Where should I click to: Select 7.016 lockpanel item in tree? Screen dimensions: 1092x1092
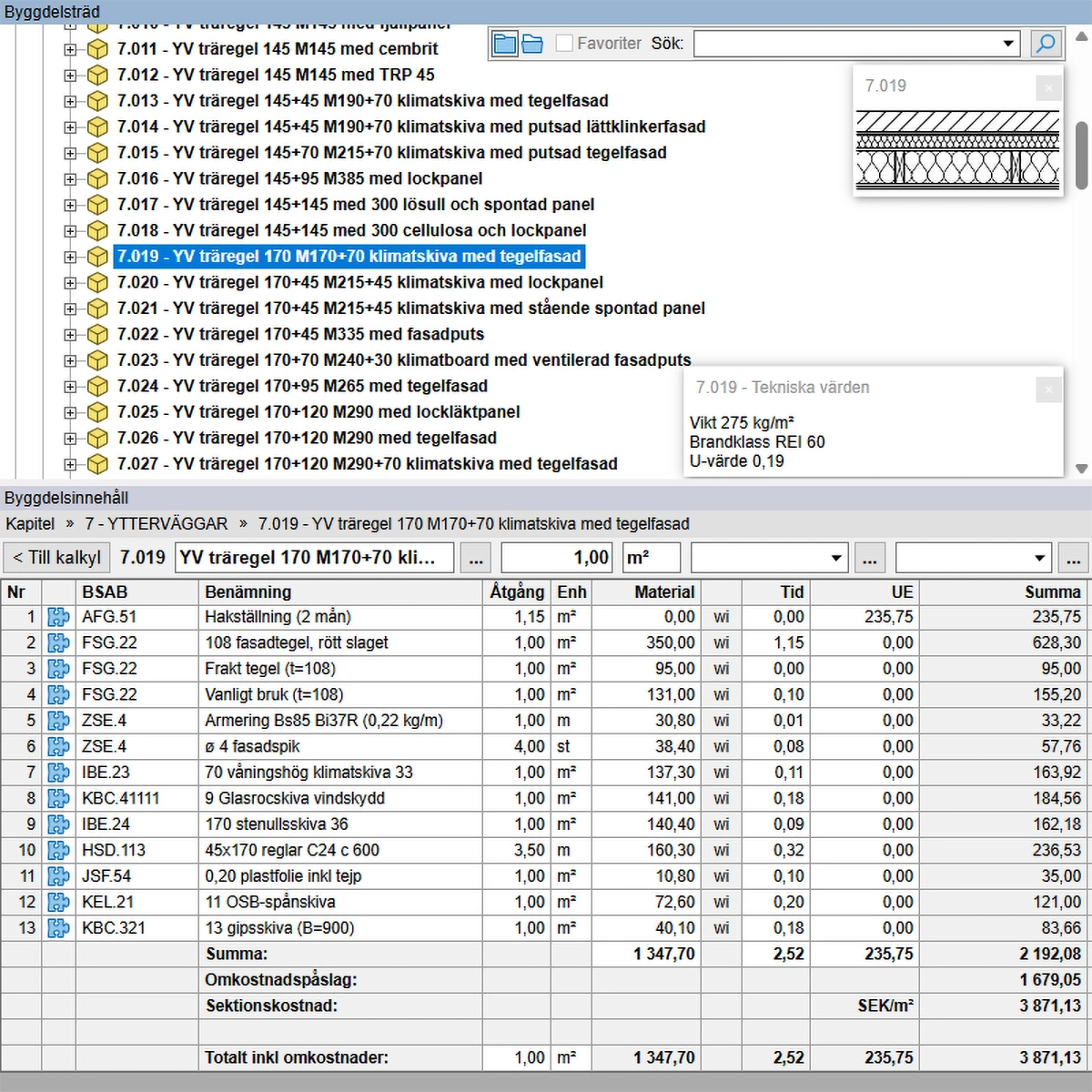299,179
